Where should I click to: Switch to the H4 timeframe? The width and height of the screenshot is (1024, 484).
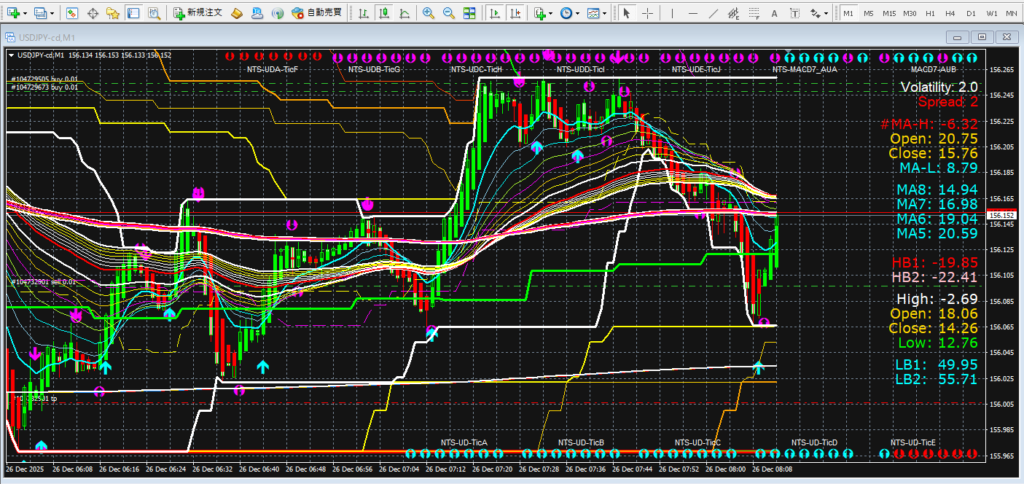click(x=951, y=13)
